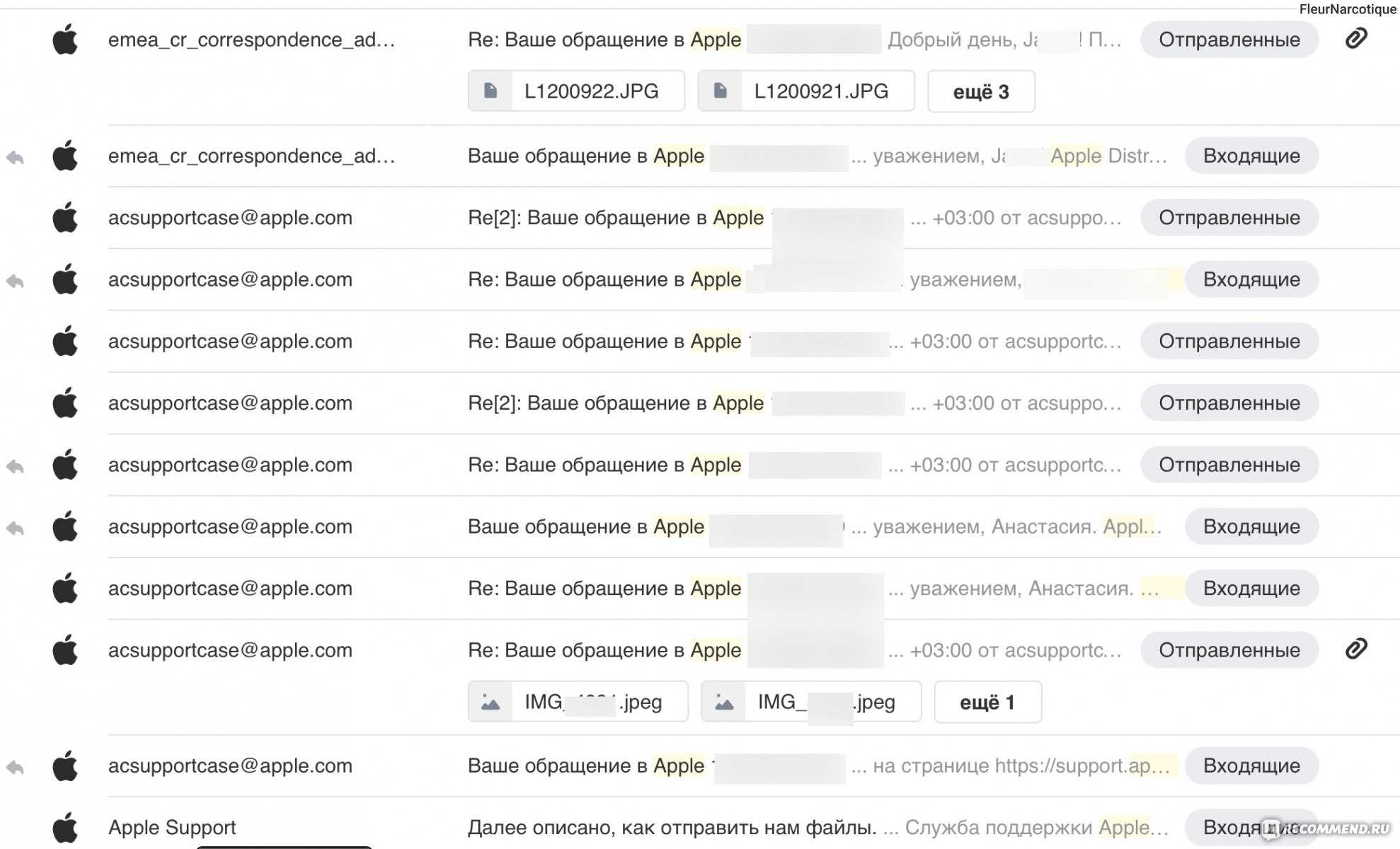Screen dimensions: 1400x849
Task: Show the 'ещё 3' additional attachments
Action: pos(981,91)
